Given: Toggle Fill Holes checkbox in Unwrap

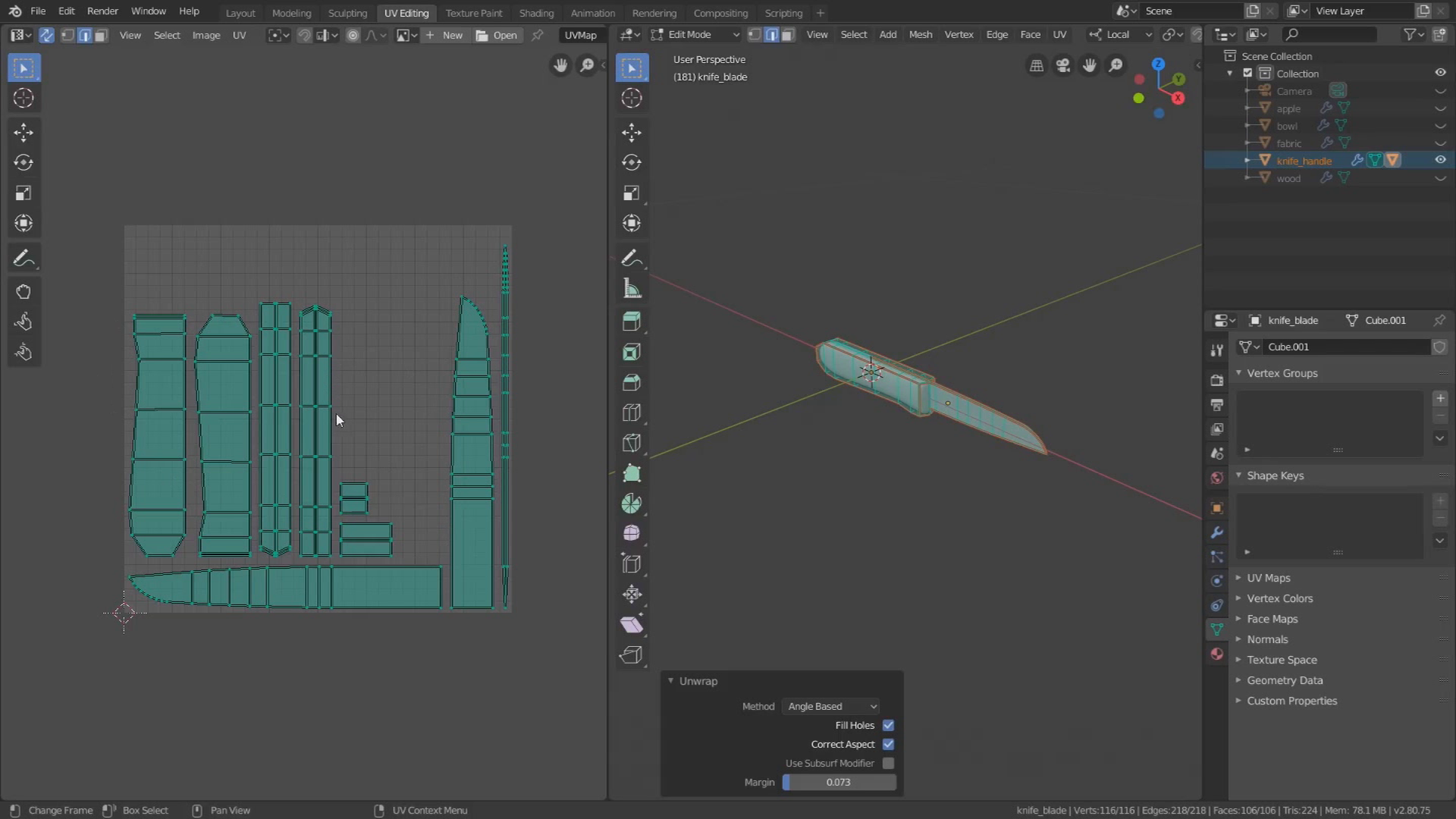Looking at the screenshot, I should tap(888, 725).
